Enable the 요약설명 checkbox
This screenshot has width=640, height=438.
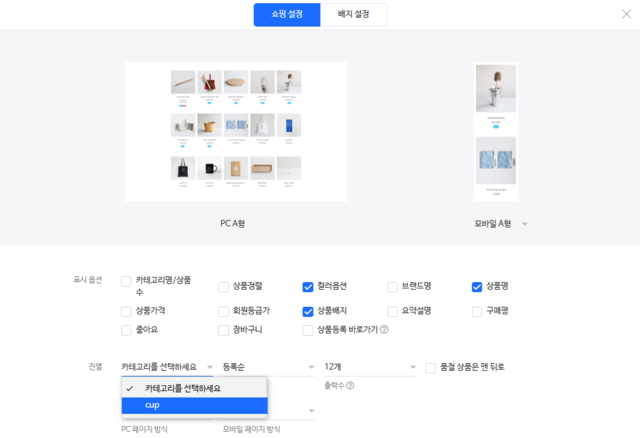pyautogui.click(x=392, y=312)
